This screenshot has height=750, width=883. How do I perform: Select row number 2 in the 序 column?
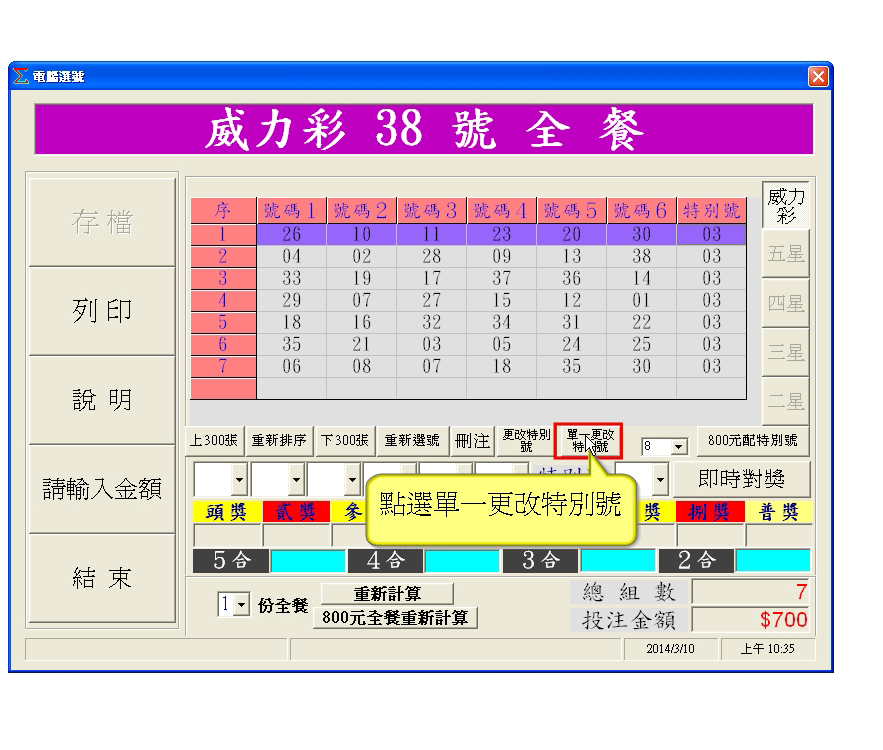point(224,256)
